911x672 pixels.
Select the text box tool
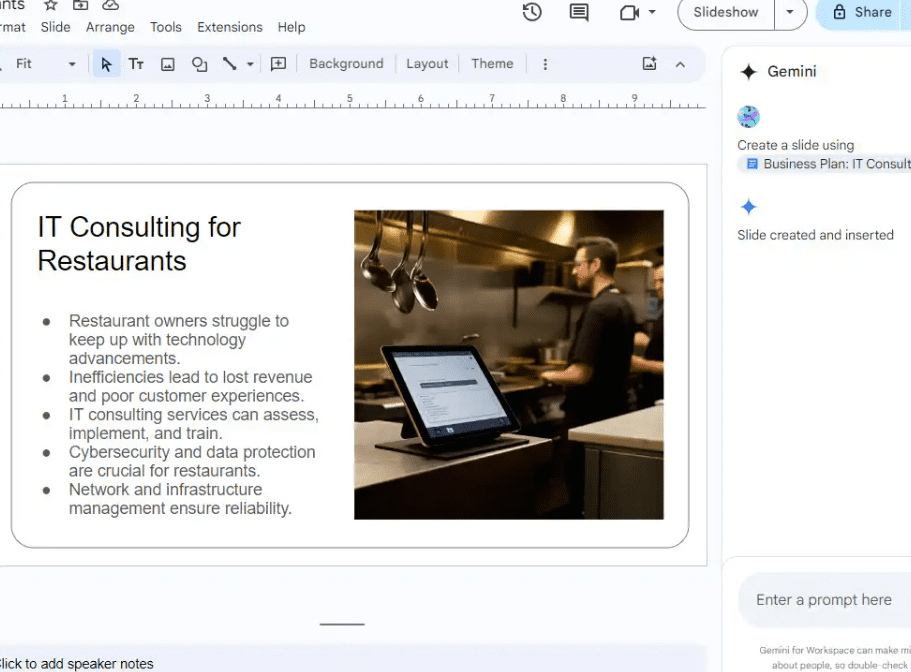136,63
